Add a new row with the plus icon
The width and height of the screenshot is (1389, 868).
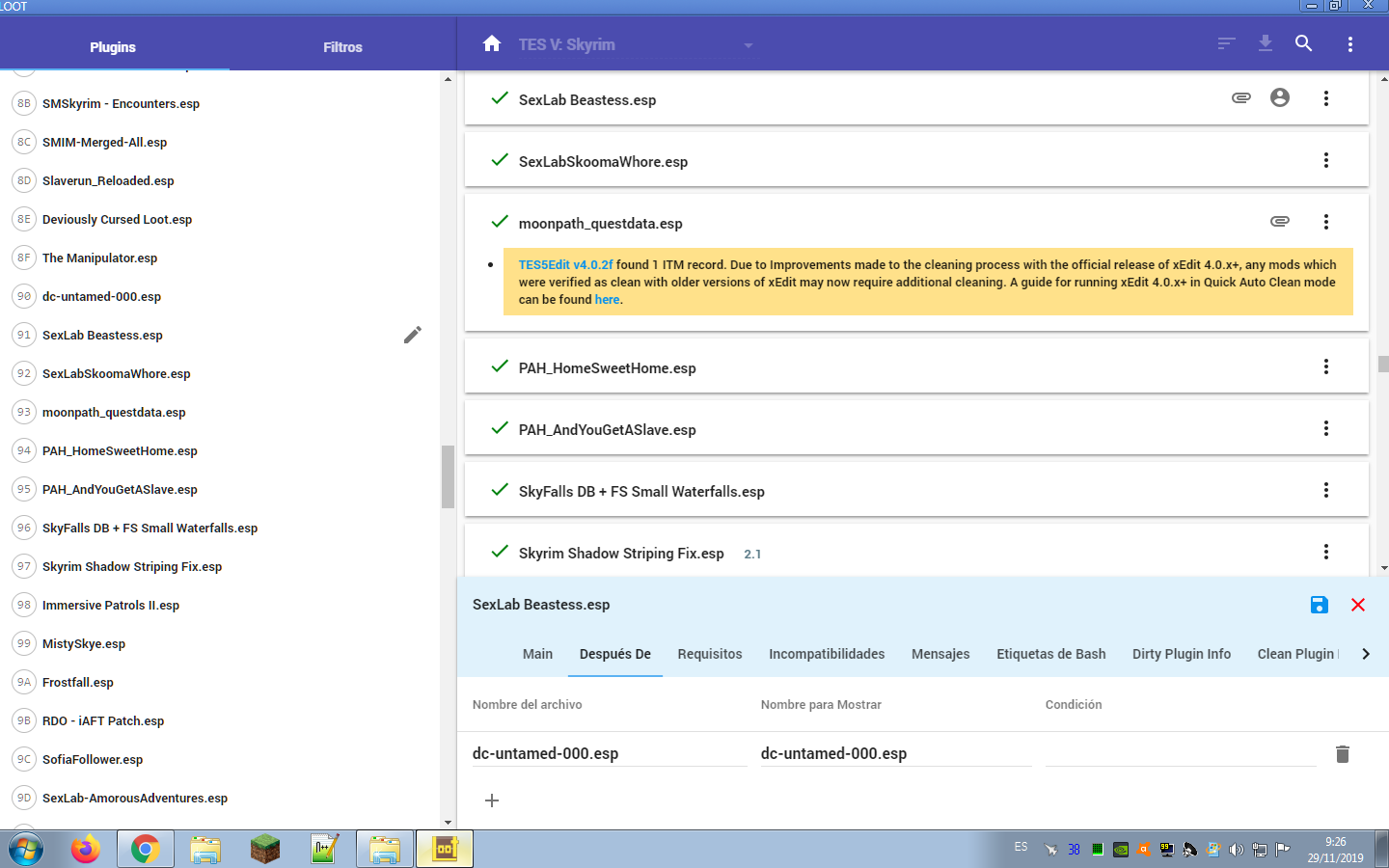click(x=492, y=800)
